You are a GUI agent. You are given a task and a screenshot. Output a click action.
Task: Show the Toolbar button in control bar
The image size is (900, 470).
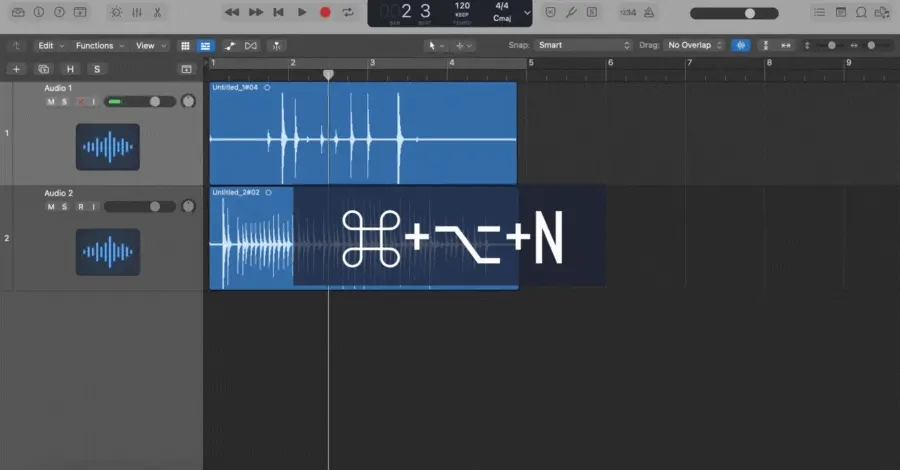click(x=80, y=12)
